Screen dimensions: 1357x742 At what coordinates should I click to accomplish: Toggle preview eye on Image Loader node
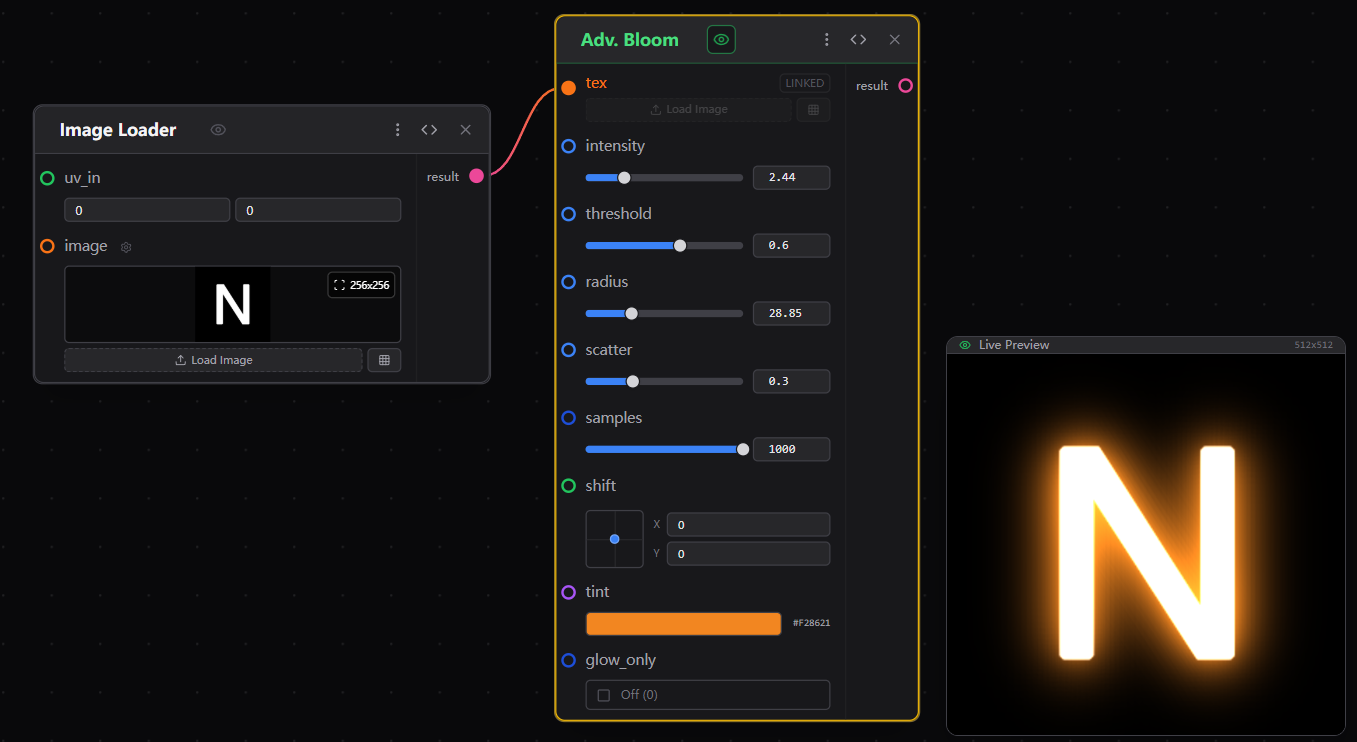pyautogui.click(x=218, y=130)
